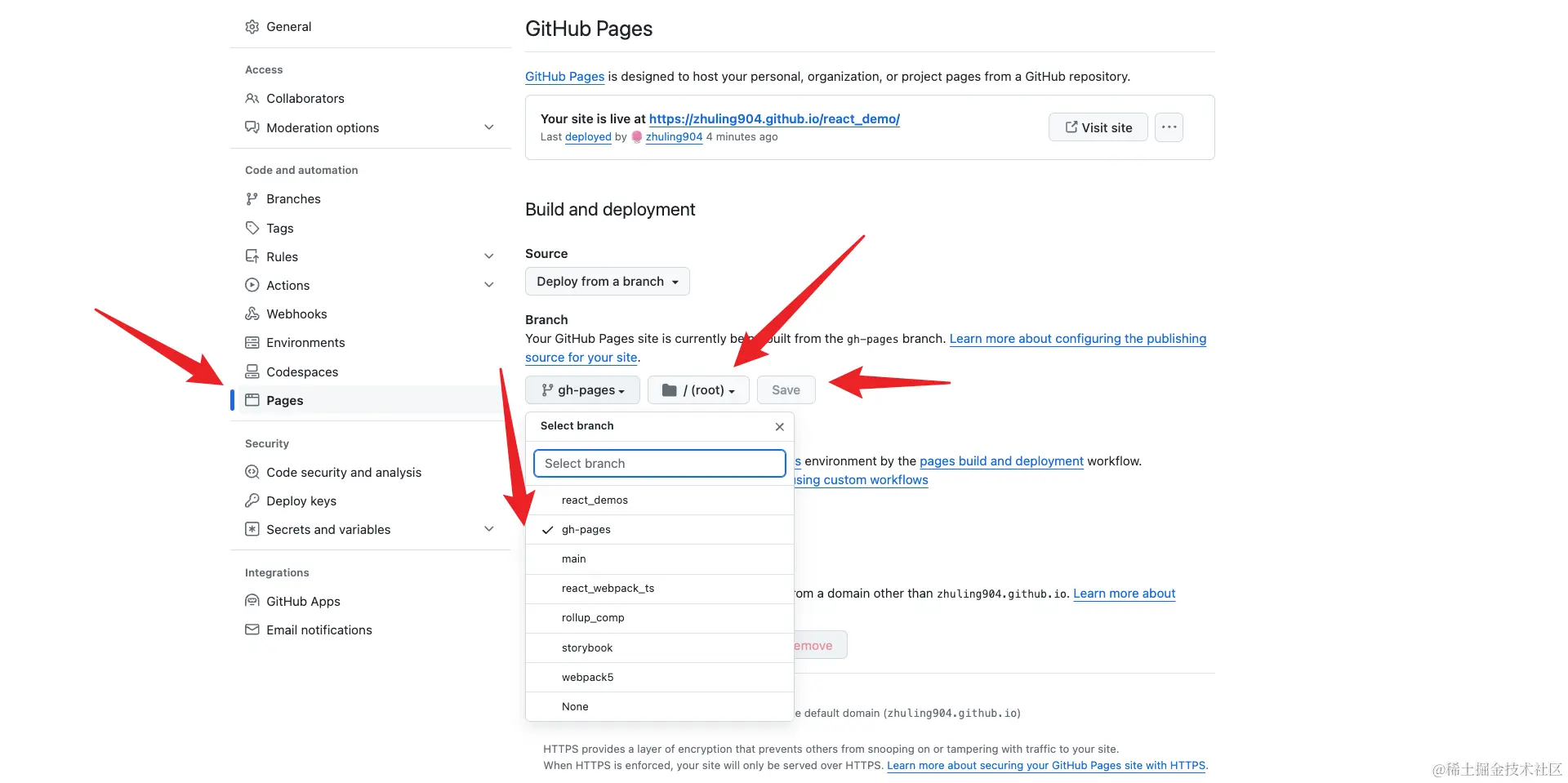Image resolution: width=1568 pixels, height=783 pixels.
Task: Click the Webhooks icon
Action: (x=252, y=314)
